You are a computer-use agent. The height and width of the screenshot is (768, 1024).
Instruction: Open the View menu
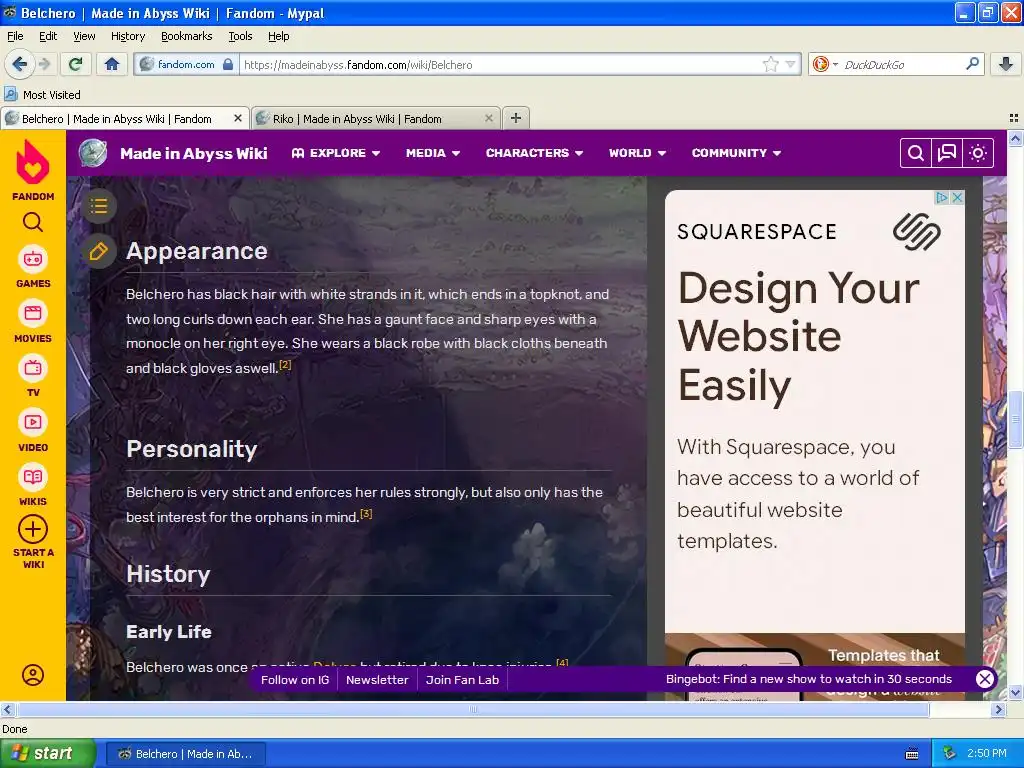[84, 36]
